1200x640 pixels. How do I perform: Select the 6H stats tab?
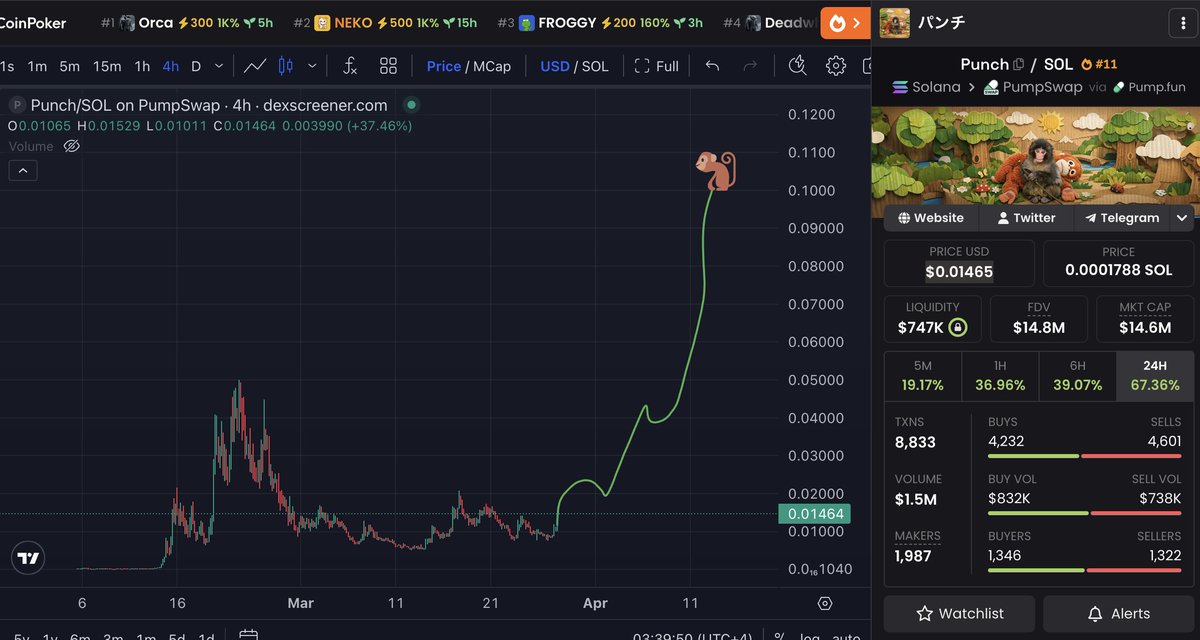click(1077, 376)
